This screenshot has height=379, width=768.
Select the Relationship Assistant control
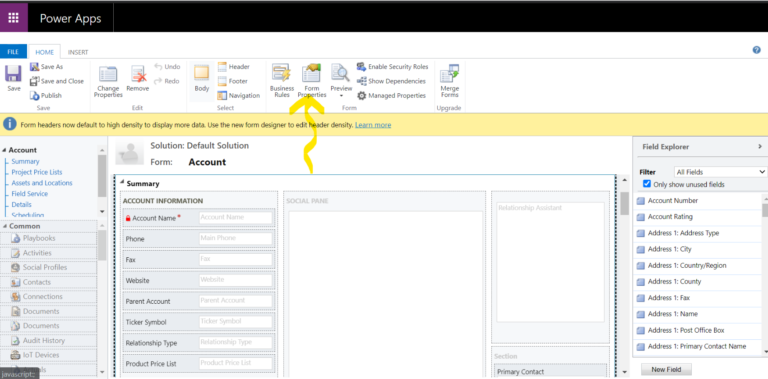(x=550, y=262)
